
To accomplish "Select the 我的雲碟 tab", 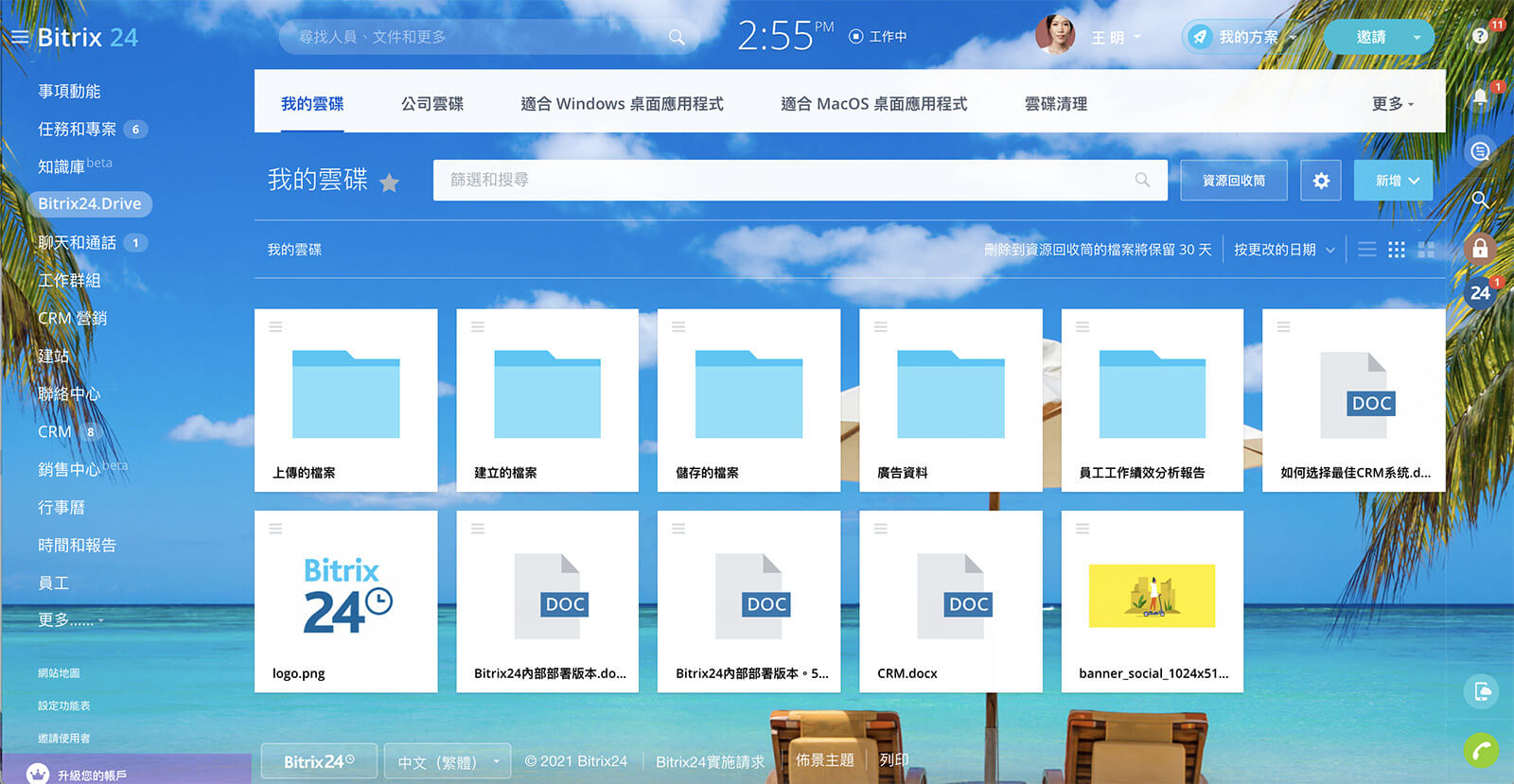I will pos(312,104).
